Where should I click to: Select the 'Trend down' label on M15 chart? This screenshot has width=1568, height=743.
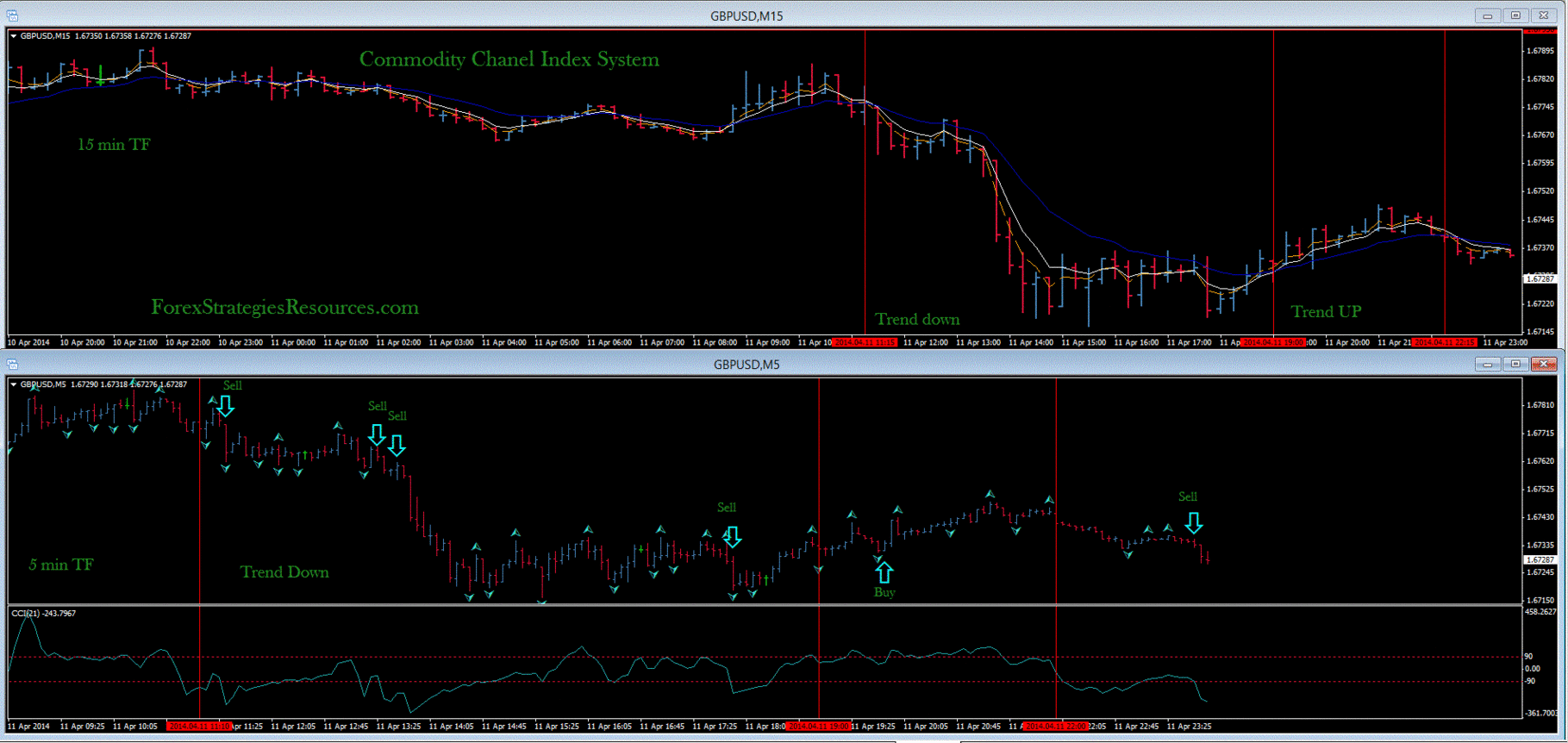pos(917,320)
